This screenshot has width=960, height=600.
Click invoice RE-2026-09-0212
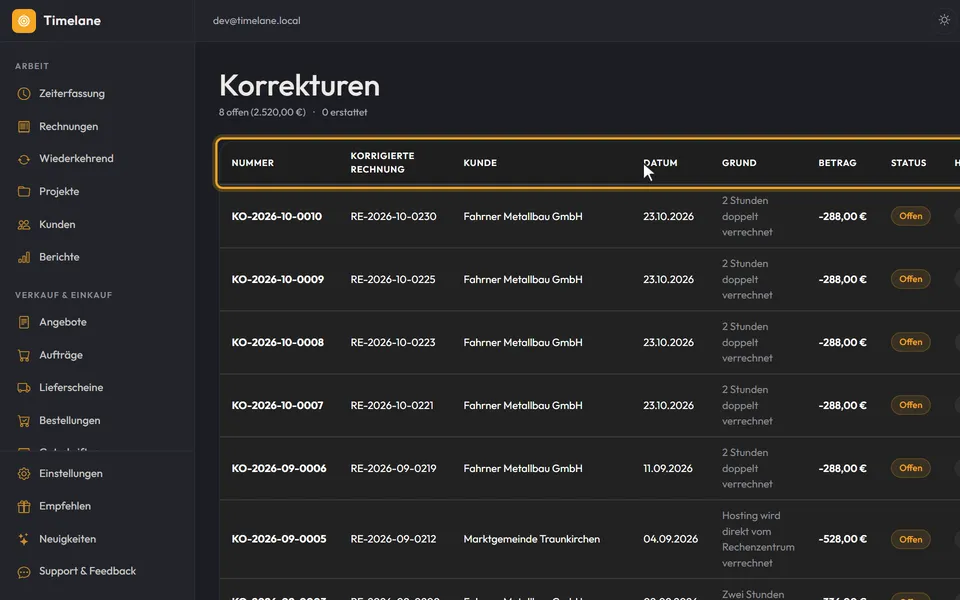(x=393, y=539)
